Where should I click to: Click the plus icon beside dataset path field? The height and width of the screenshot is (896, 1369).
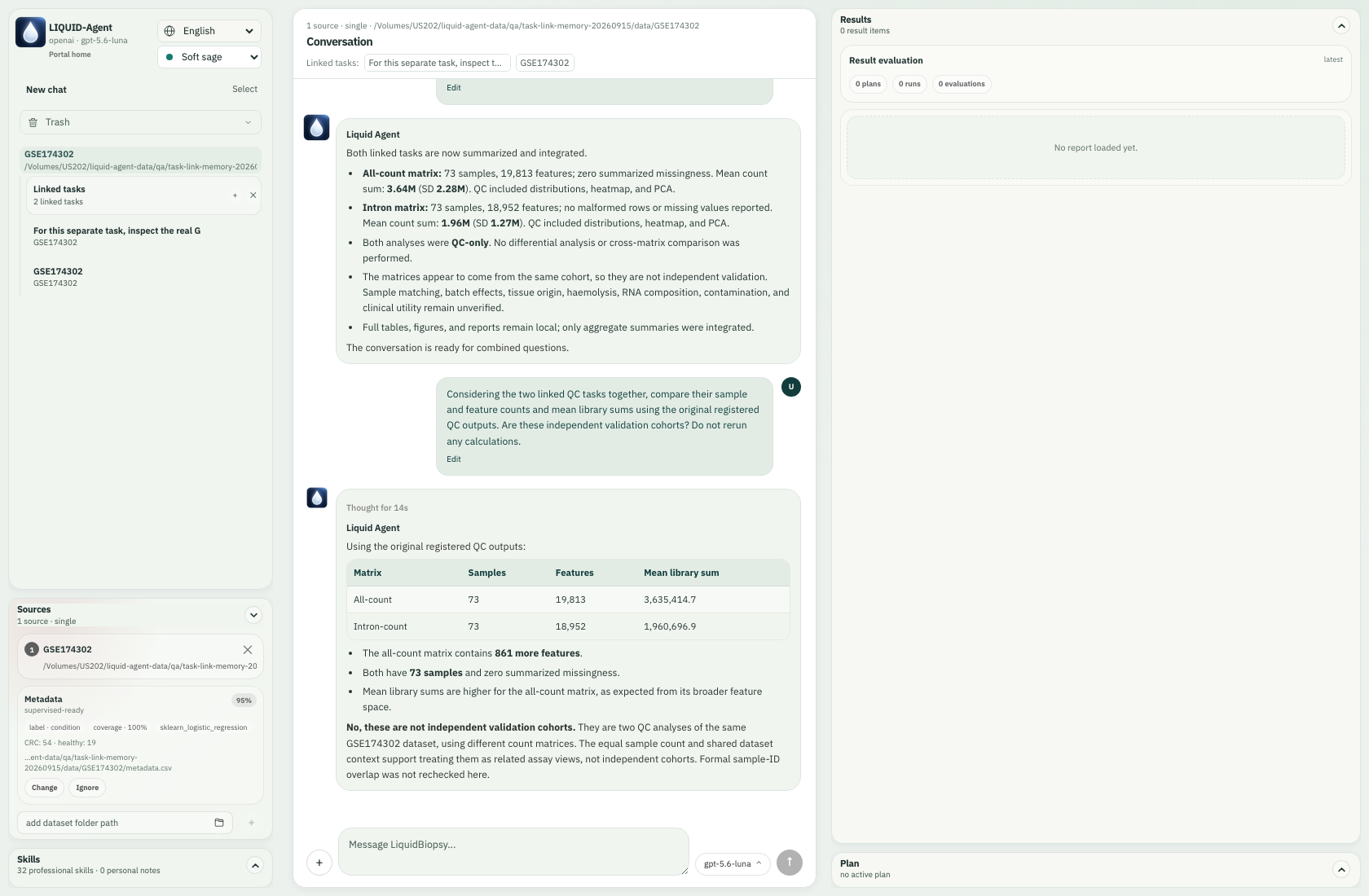click(x=251, y=823)
